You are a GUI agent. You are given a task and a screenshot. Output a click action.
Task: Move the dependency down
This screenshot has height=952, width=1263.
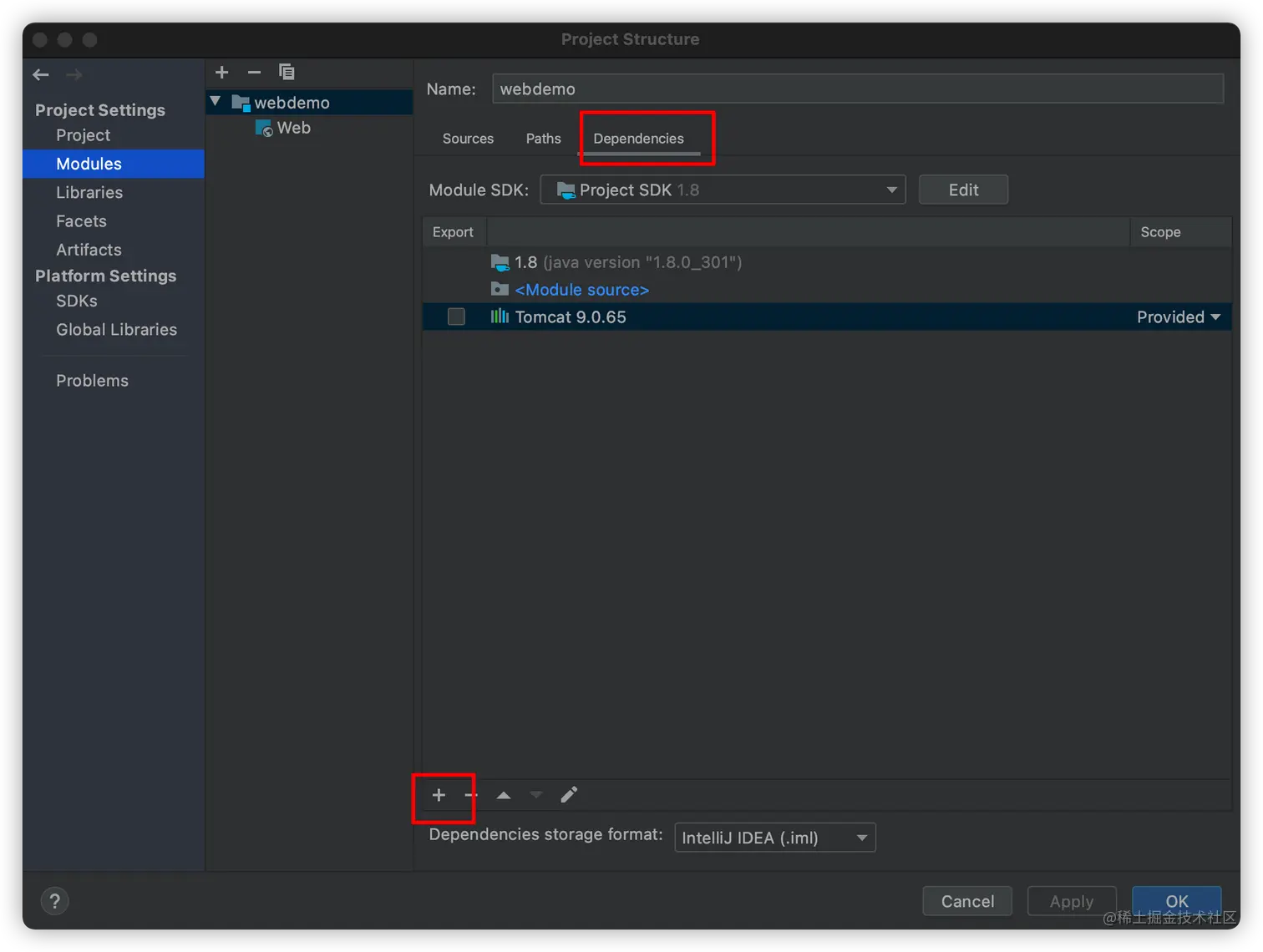click(x=536, y=795)
